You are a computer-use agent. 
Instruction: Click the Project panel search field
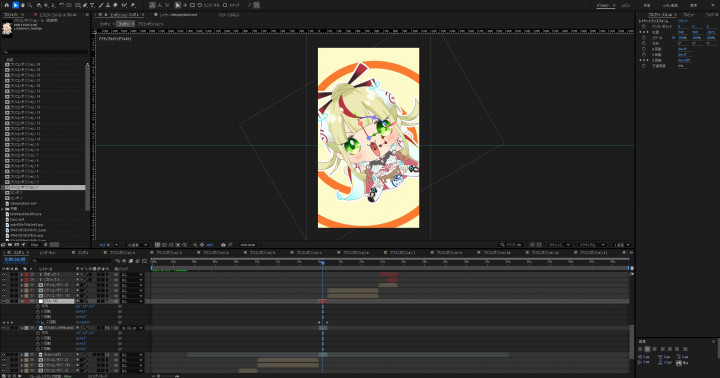(45, 52)
